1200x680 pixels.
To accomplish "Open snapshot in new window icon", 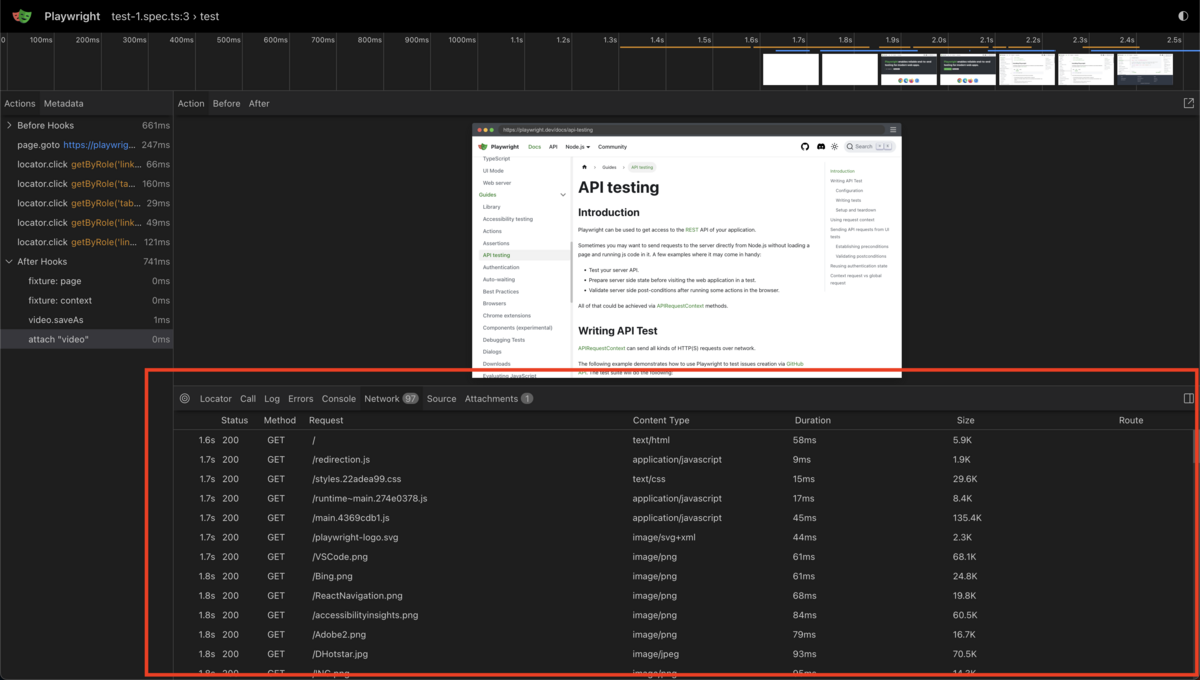I will coord(1188,103).
